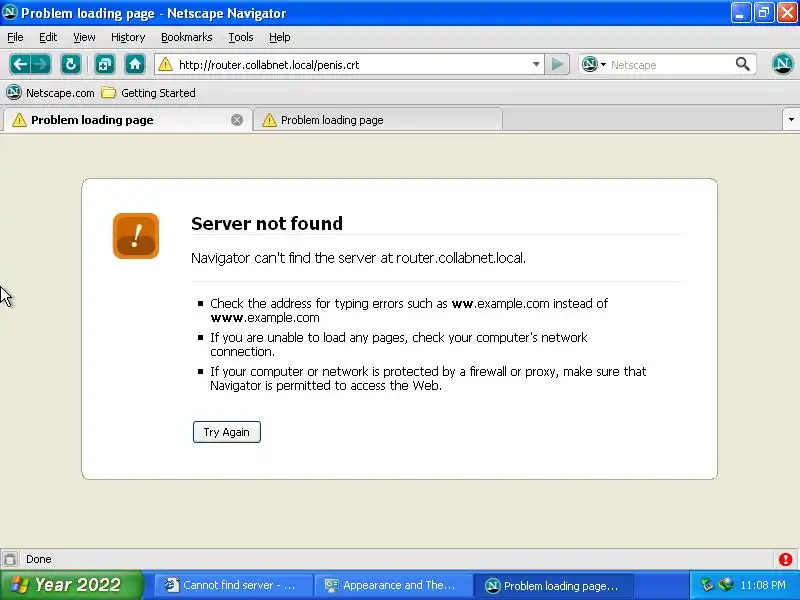This screenshot has height=600, width=800.
Task: Click the Netscape Navigator title bar icon
Action: coord(10,12)
